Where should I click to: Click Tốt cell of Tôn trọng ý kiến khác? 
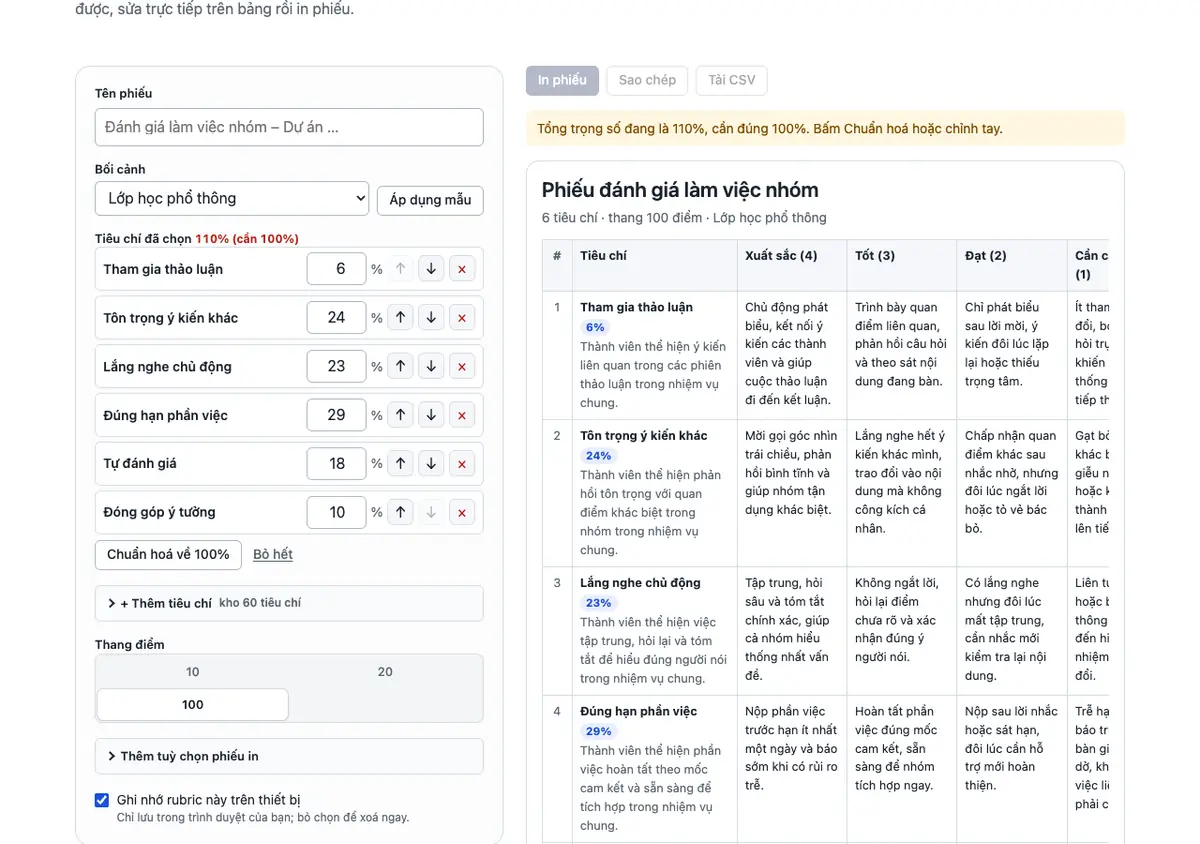coord(902,493)
